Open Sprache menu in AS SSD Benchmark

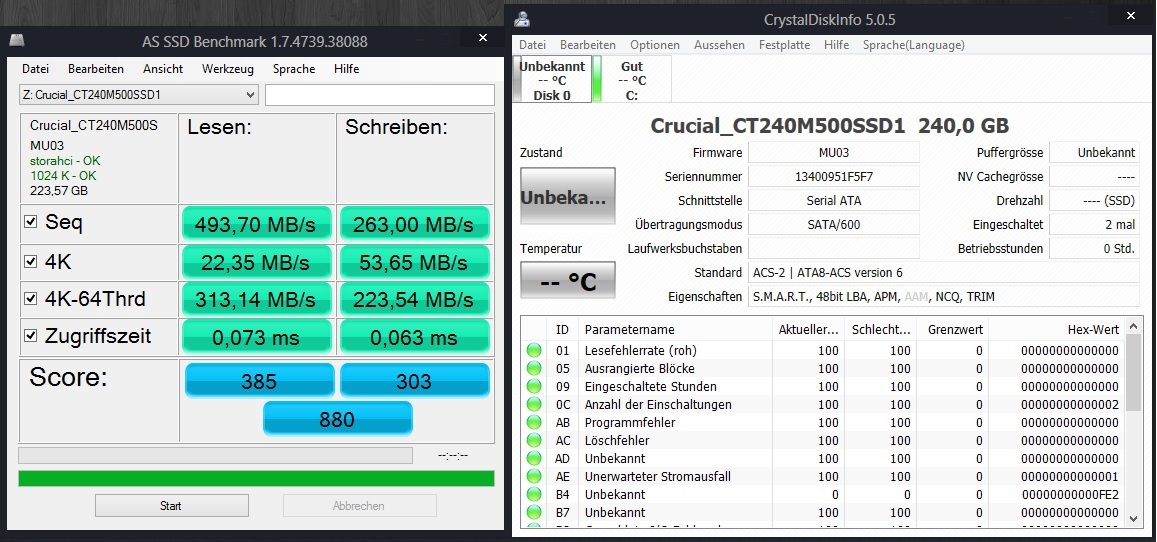click(x=294, y=69)
